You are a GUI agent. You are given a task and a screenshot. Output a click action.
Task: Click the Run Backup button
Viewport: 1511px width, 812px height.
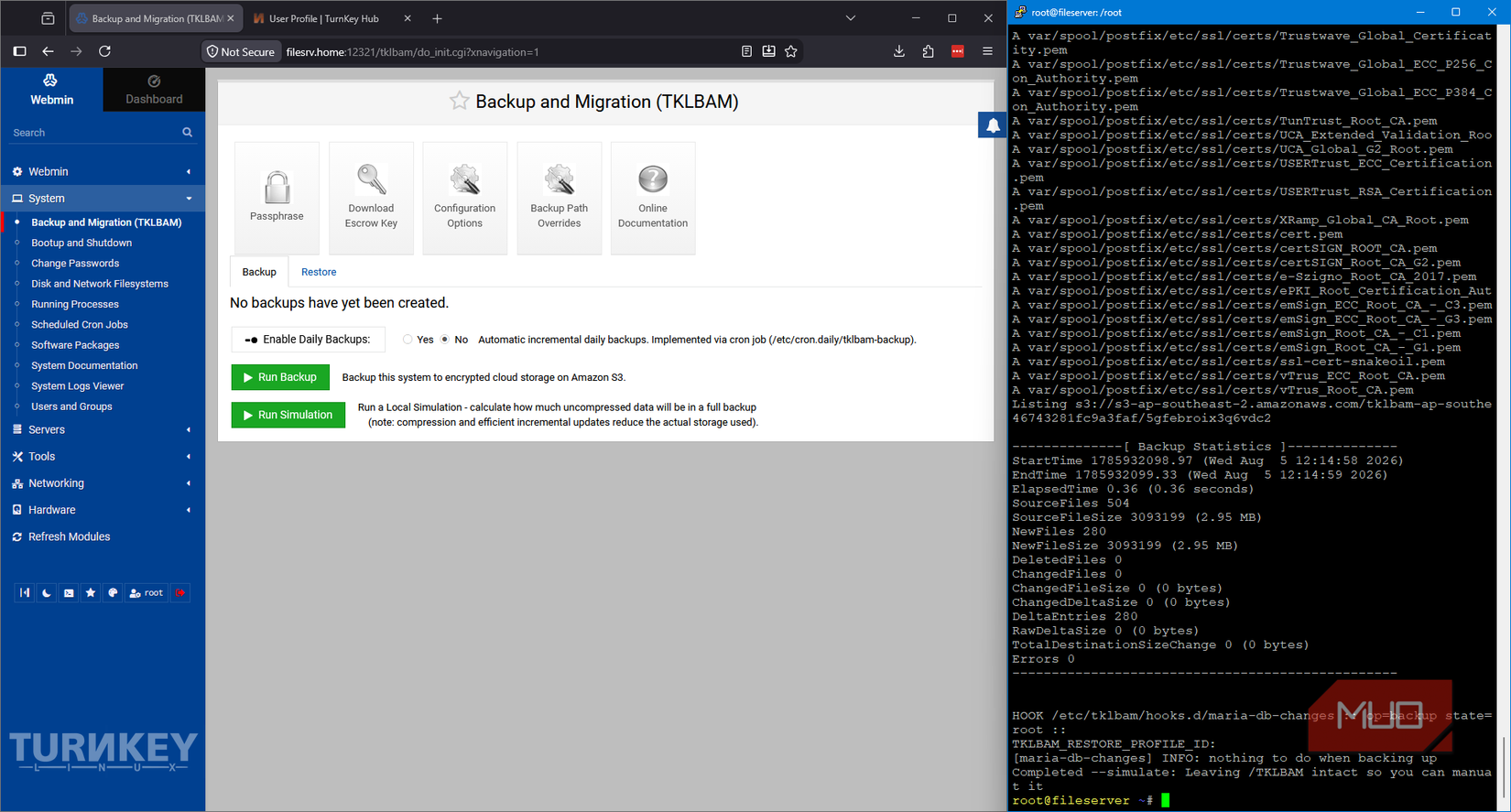click(280, 377)
